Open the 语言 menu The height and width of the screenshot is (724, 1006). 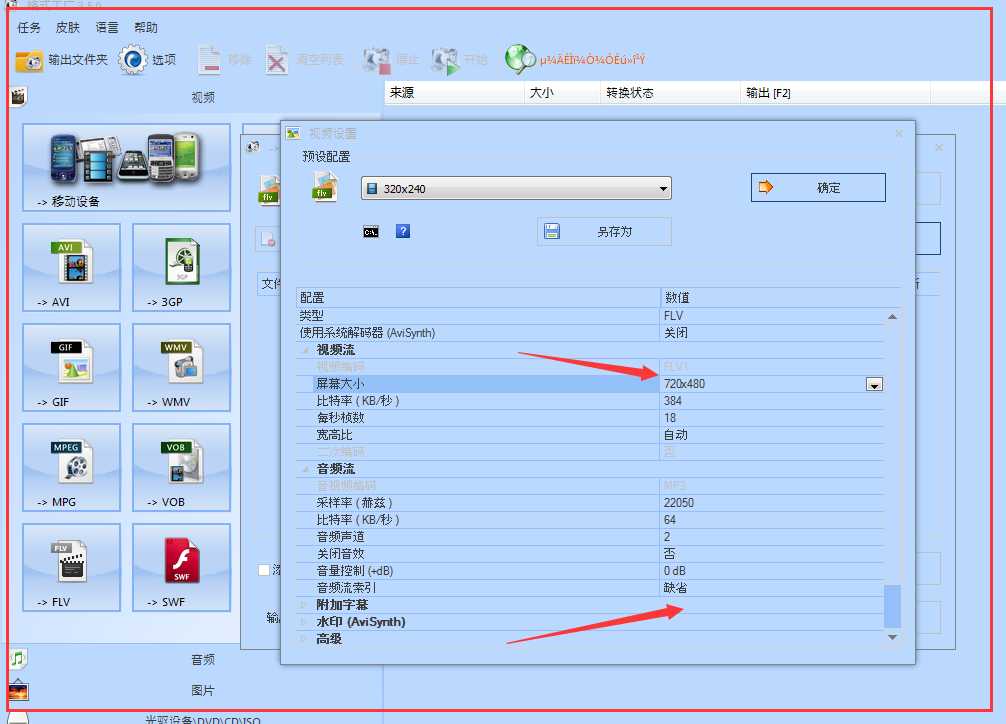(x=107, y=28)
